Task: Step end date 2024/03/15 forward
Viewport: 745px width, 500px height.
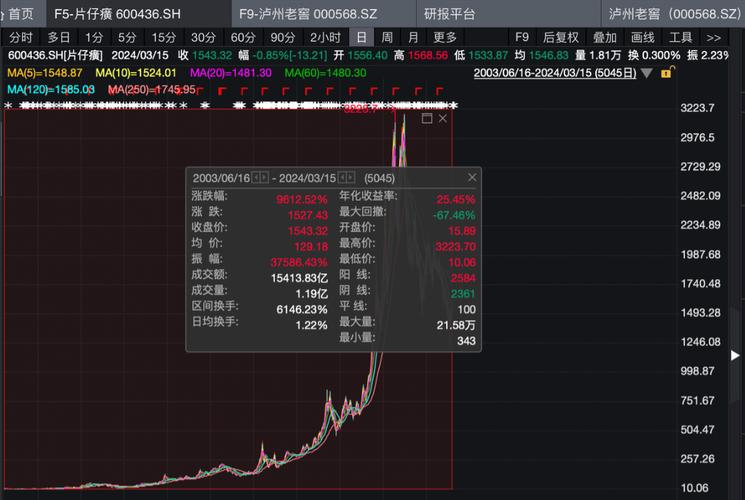Action: click(351, 178)
